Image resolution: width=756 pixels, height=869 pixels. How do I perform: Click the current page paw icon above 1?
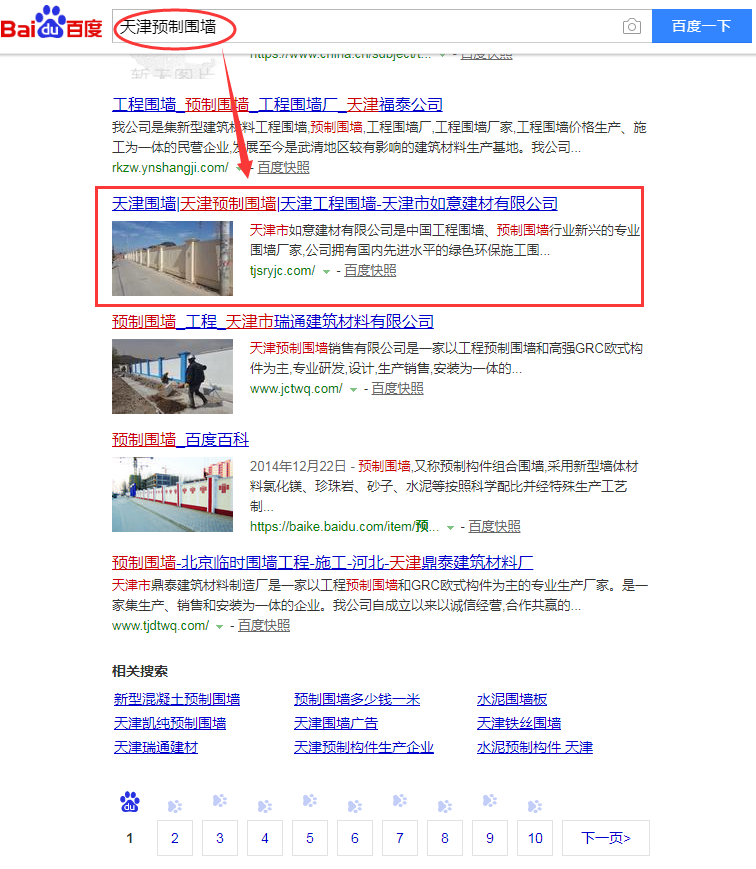pos(130,801)
